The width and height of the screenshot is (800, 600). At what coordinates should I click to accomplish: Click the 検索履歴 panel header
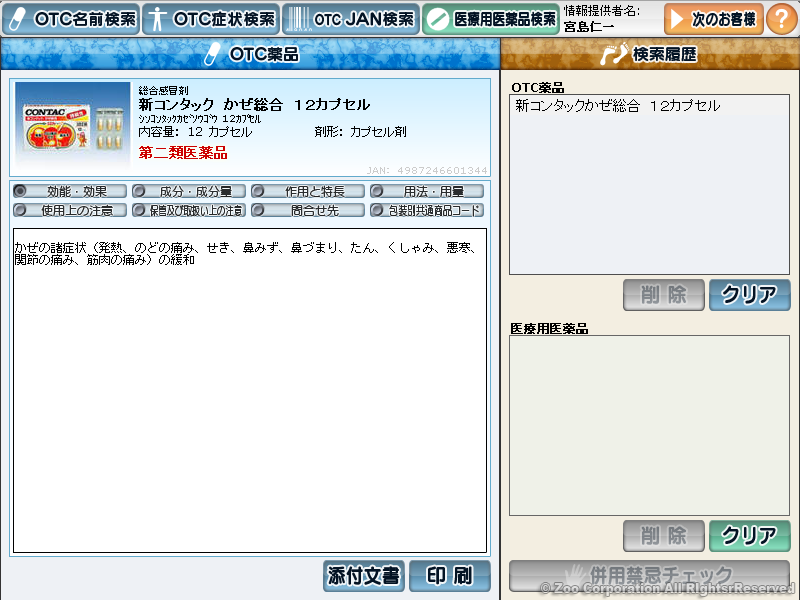pyautogui.click(x=649, y=54)
